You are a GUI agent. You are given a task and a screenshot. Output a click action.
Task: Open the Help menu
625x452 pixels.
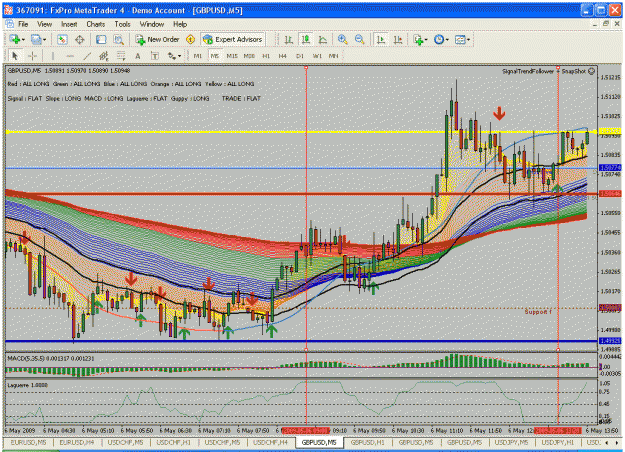180,24
